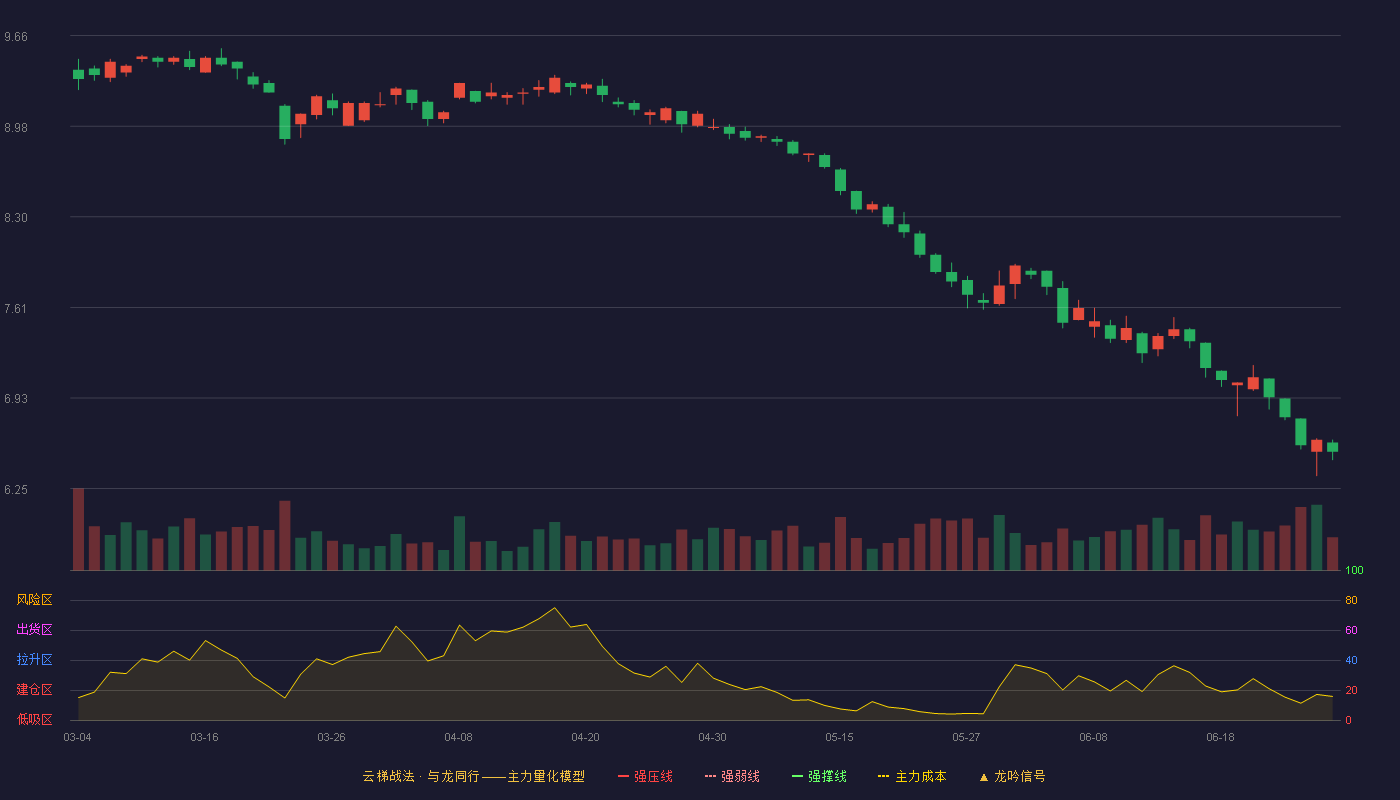Select the 出货区 zone label
The image size is (1400, 800).
click(35, 630)
